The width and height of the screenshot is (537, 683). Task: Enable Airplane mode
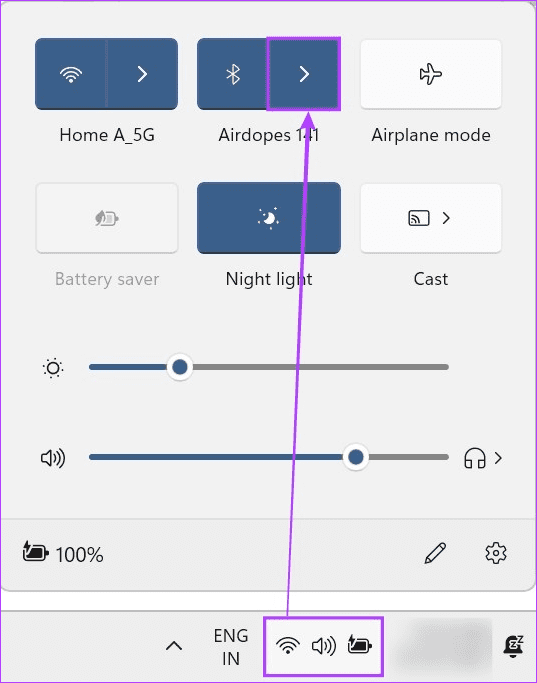pos(431,74)
